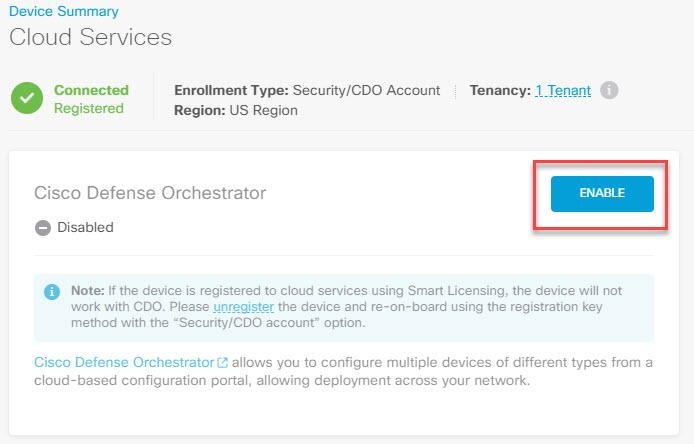
Task: Click the Device Summary breadcrumb link
Action: pos(63,12)
